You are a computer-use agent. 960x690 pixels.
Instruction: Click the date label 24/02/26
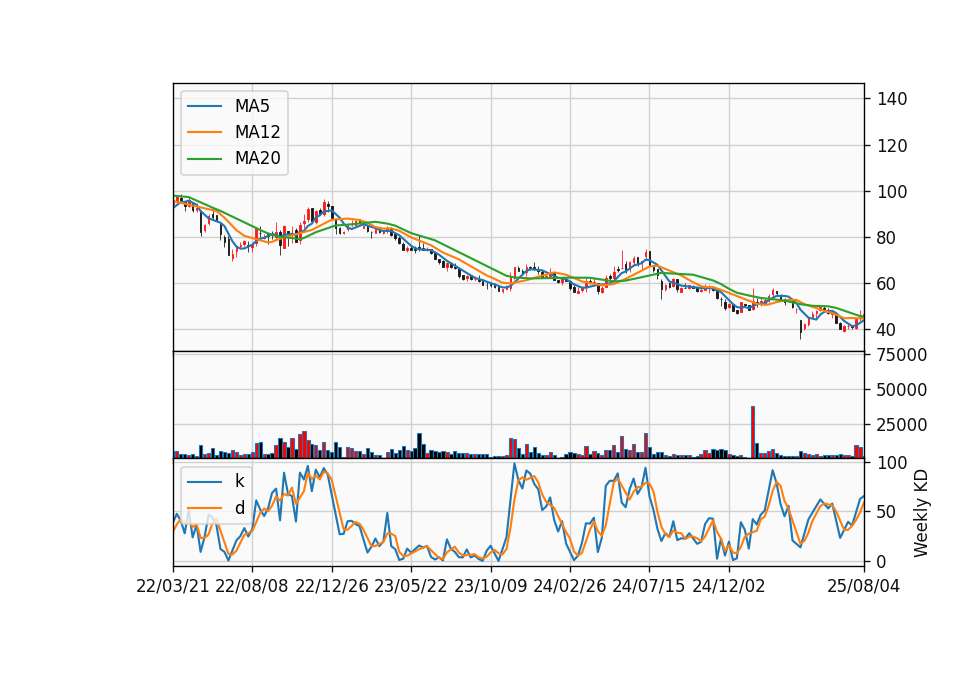tap(569, 586)
